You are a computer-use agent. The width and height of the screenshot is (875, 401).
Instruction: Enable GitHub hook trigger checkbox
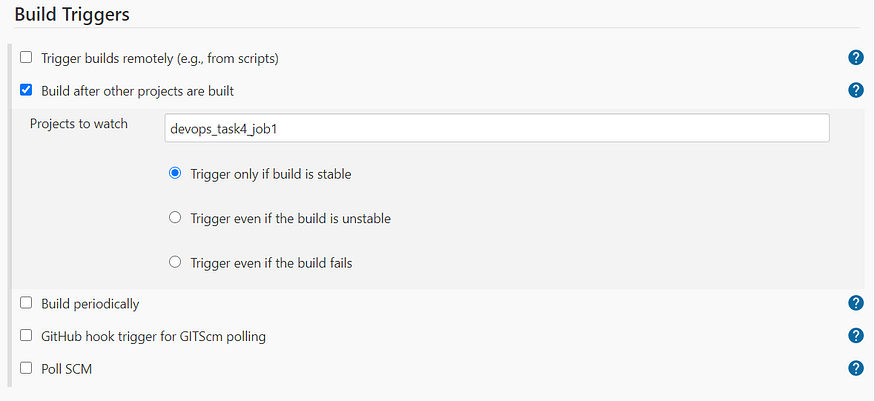coord(26,336)
